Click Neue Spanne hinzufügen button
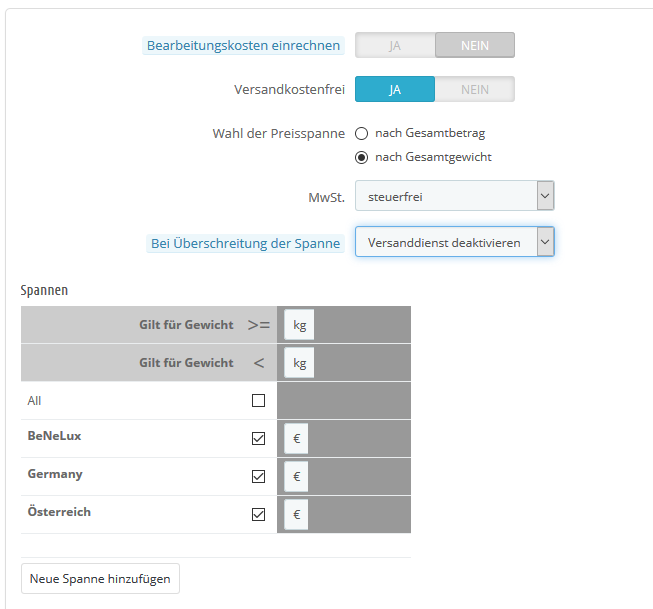This screenshot has height=609, width=653. (100, 578)
